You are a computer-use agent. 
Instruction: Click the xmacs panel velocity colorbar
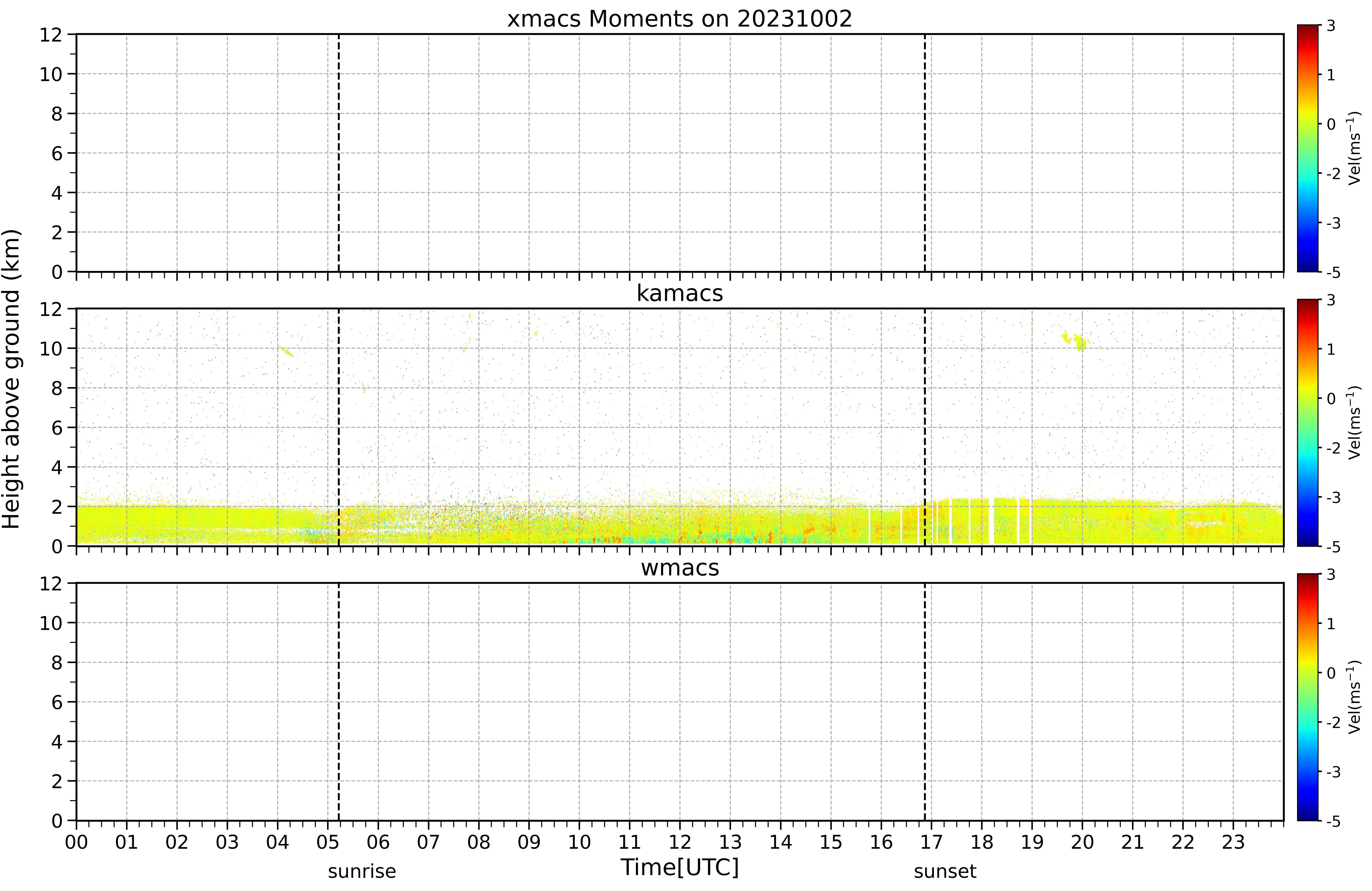(1308, 148)
